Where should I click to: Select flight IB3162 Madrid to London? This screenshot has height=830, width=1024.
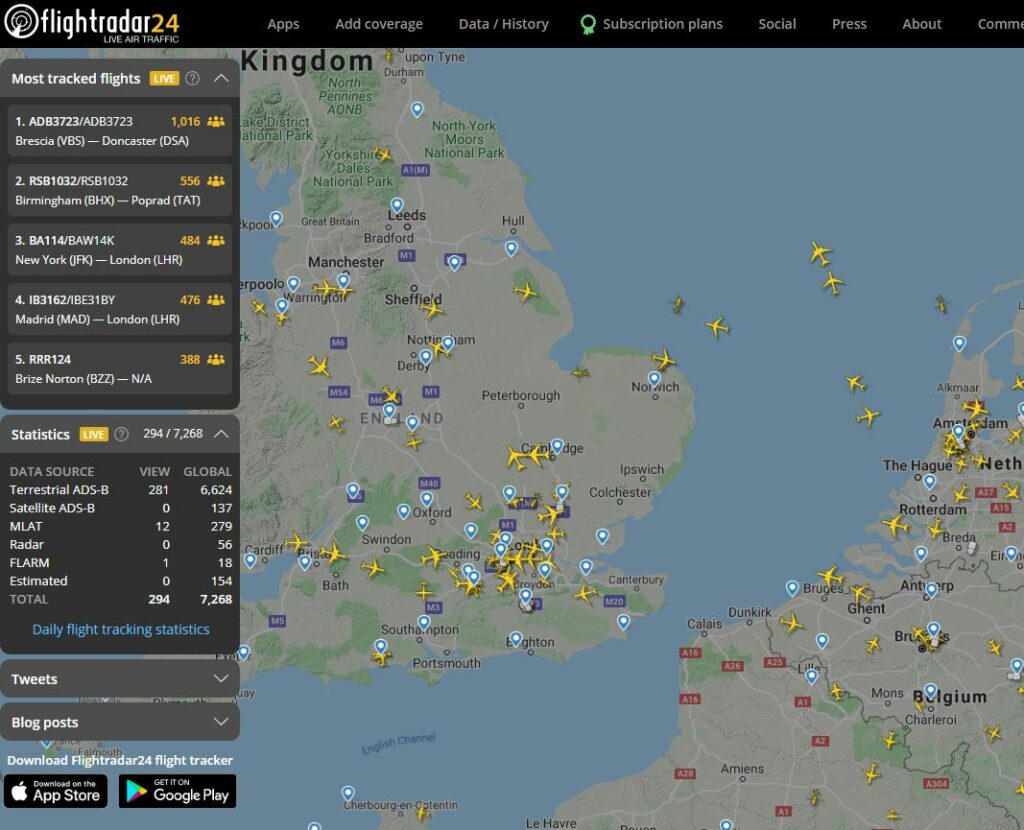[120, 309]
